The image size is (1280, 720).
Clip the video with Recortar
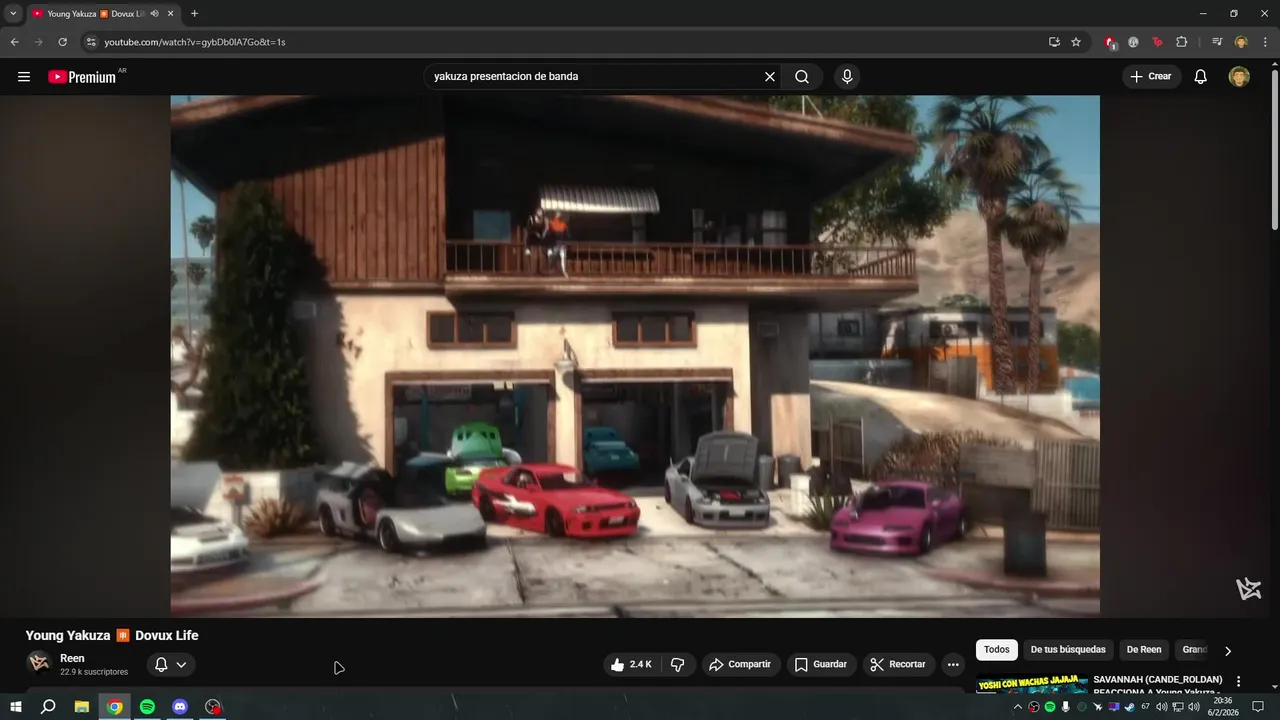tap(898, 664)
